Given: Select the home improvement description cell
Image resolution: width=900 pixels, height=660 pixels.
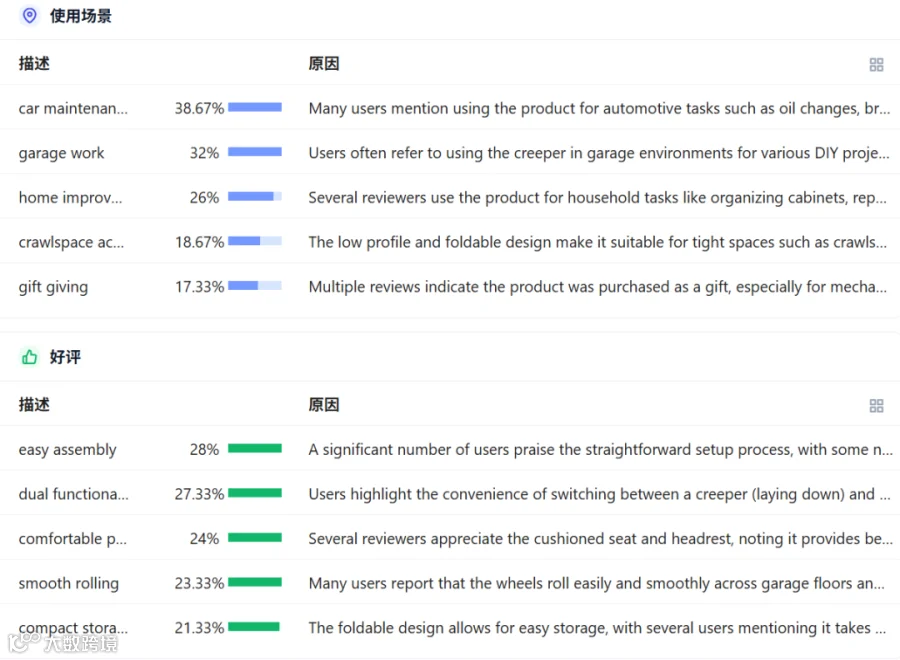Looking at the screenshot, I should pos(71,198).
